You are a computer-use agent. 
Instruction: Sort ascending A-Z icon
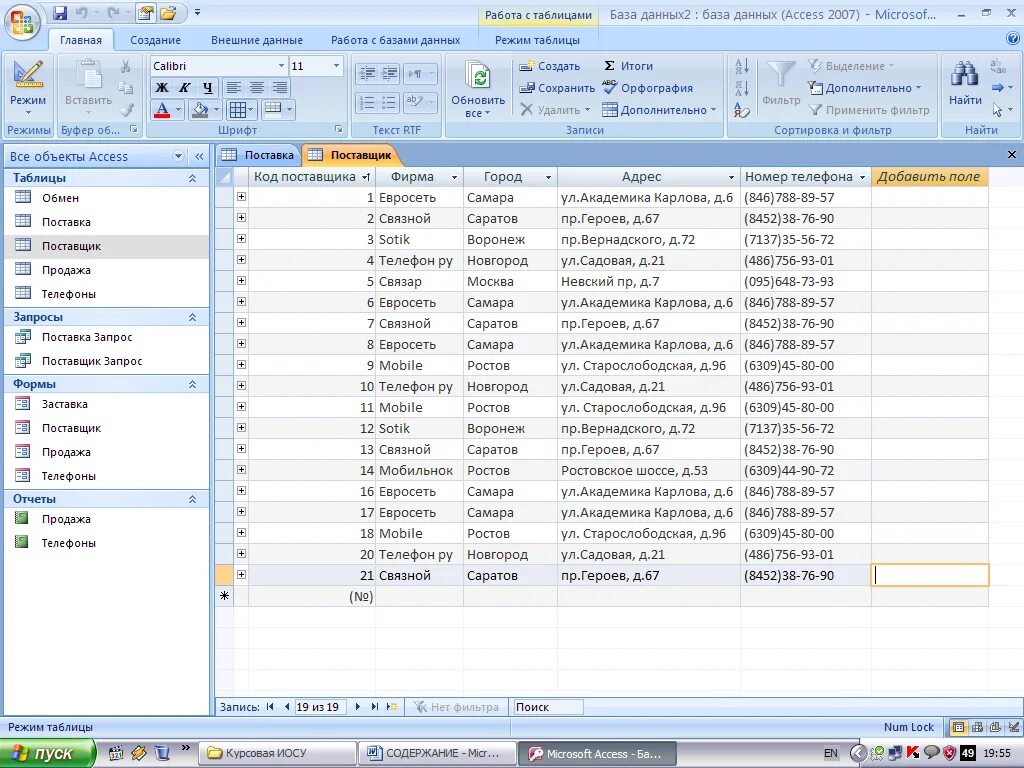click(x=741, y=66)
